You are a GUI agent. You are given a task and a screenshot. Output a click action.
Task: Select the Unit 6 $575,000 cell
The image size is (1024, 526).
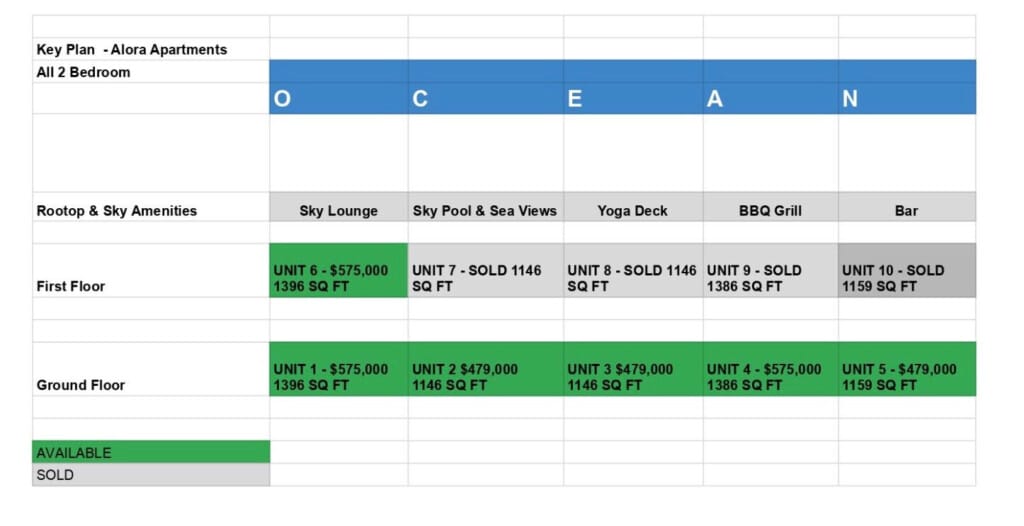pyautogui.click(x=338, y=278)
